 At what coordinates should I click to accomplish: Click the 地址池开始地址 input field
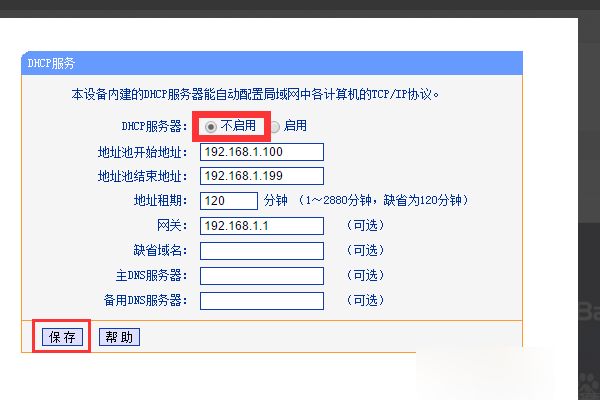tap(262, 152)
